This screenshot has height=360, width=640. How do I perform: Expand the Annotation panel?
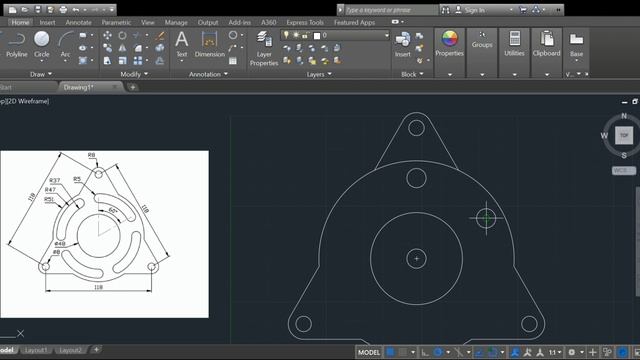coord(208,74)
